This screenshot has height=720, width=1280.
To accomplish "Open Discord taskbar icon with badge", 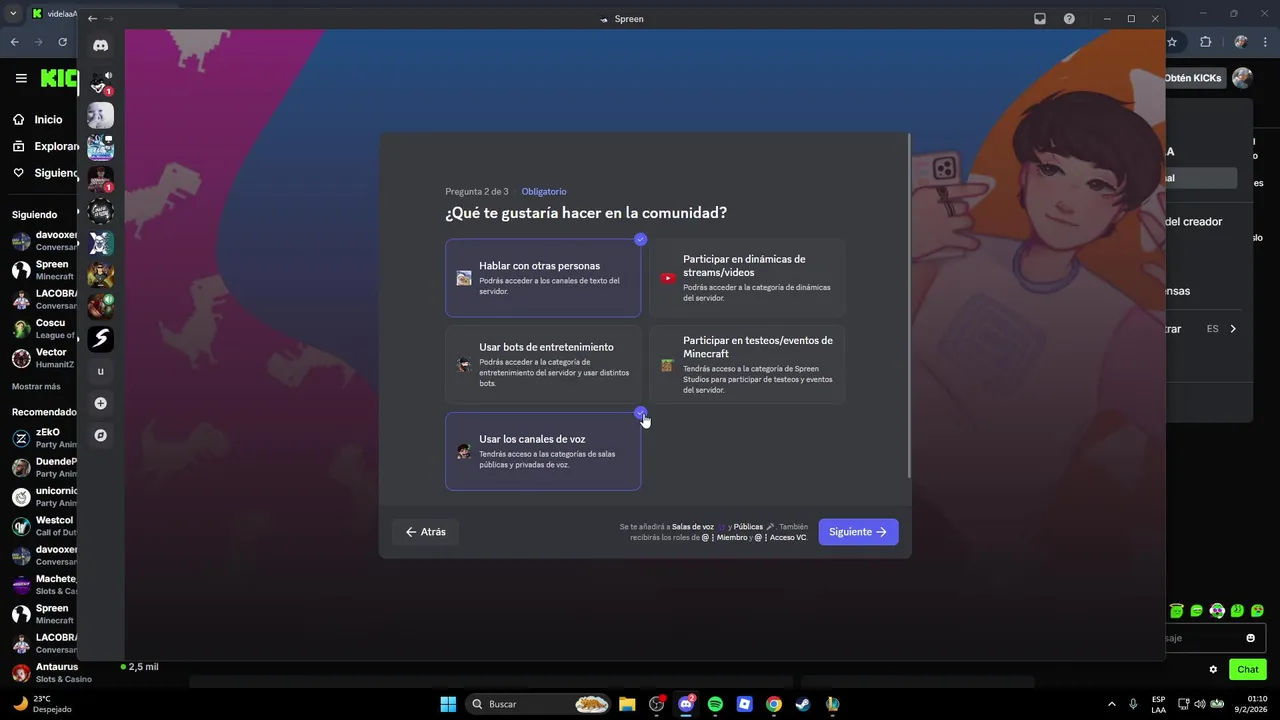I will tap(686, 704).
